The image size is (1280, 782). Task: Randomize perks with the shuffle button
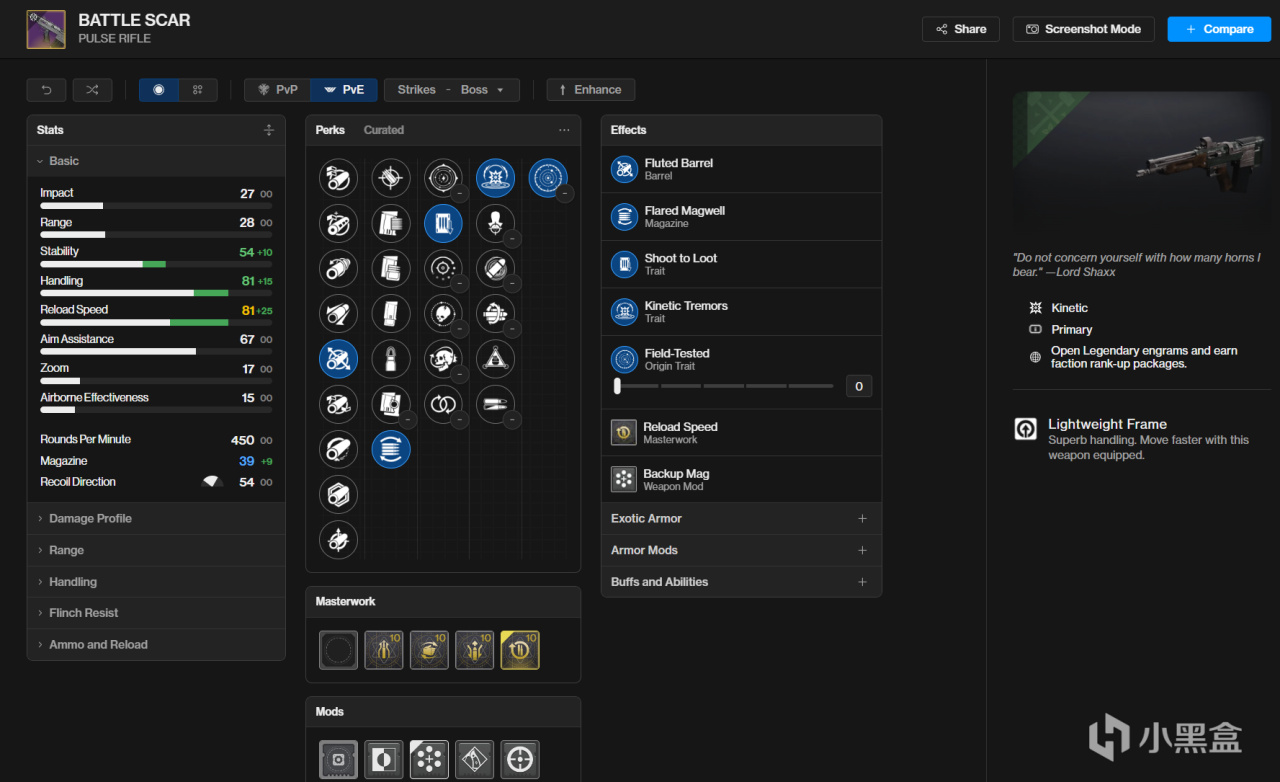coord(92,90)
